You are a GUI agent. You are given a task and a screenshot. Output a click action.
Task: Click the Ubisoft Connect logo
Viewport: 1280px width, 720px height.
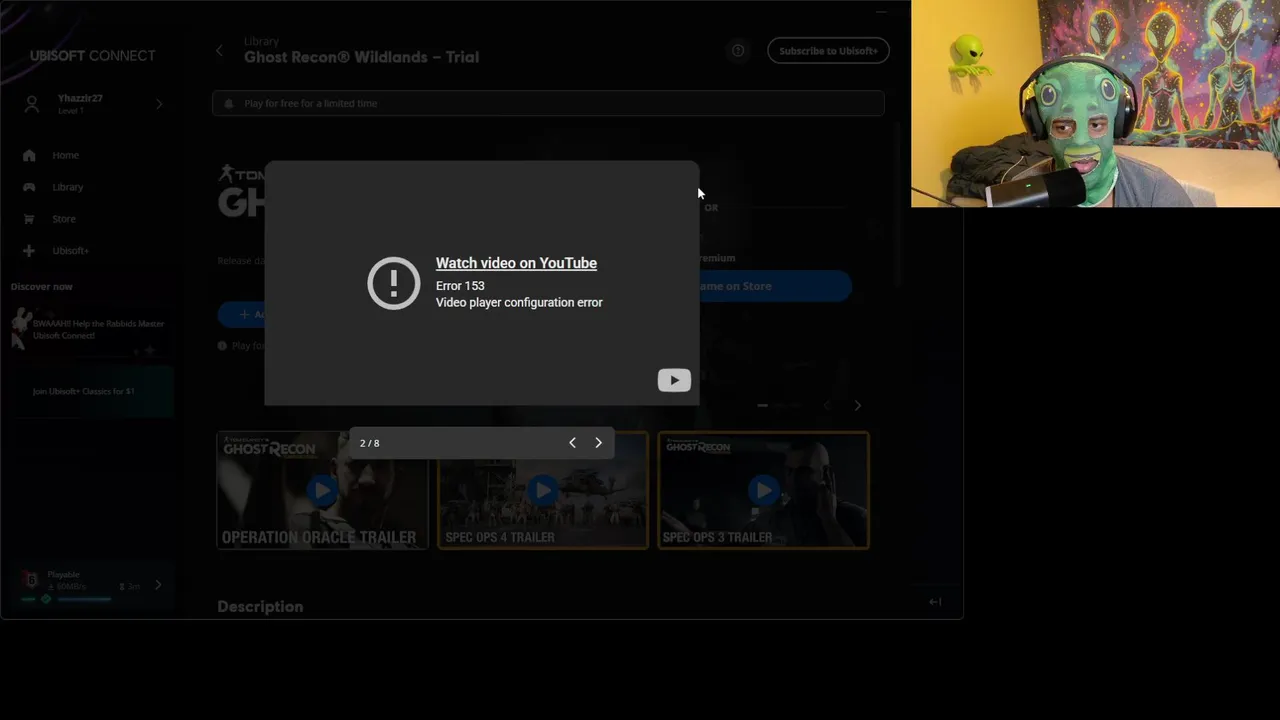coord(92,55)
